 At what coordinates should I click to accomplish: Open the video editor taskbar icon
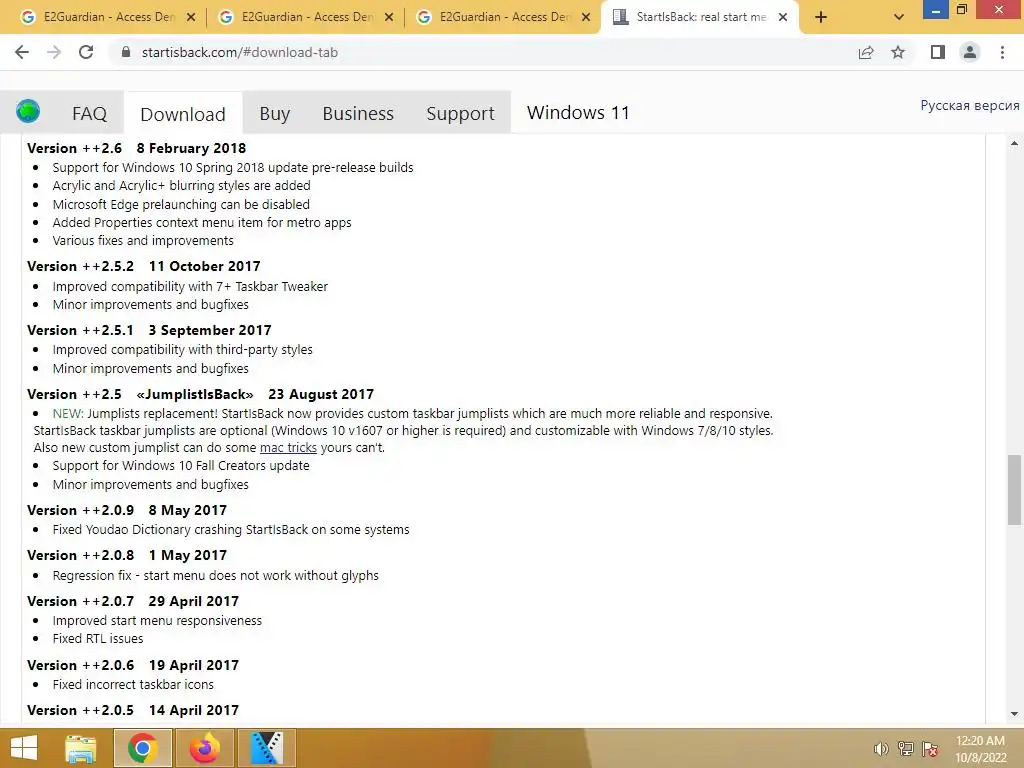pos(266,748)
